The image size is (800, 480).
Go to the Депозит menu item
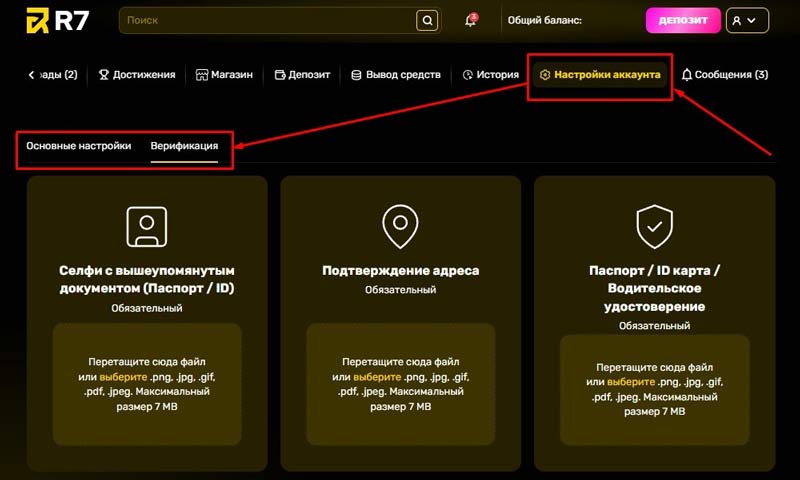(305, 75)
